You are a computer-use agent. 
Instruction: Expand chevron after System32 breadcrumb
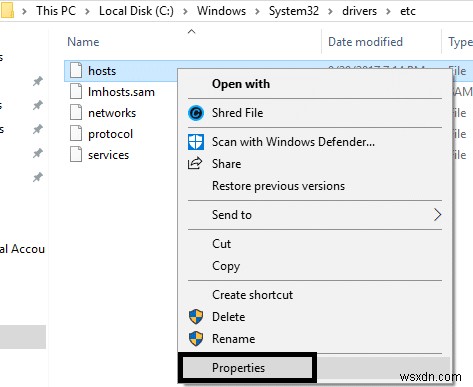click(x=330, y=12)
